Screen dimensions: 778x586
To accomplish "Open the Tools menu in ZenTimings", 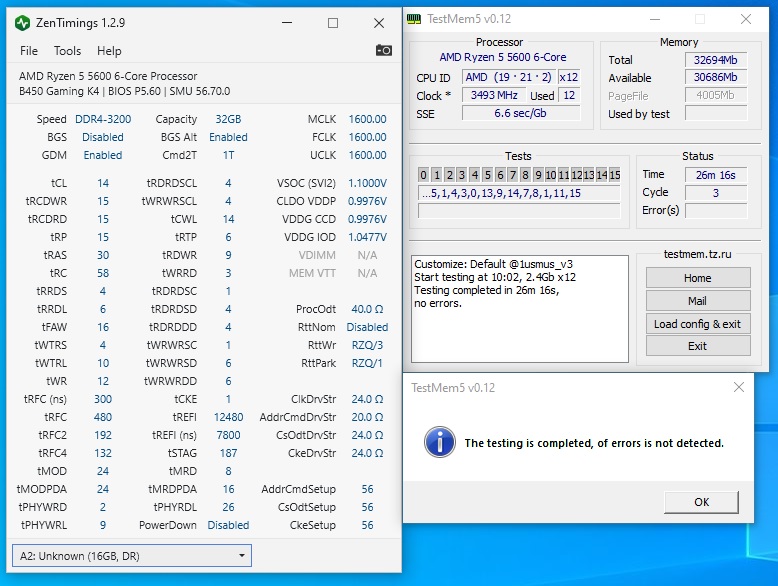I will pyautogui.click(x=67, y=51).
